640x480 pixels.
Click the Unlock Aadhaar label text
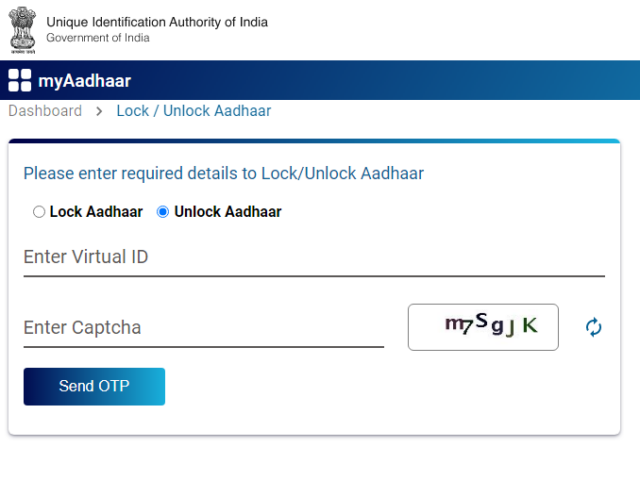(x=228, y=212)
